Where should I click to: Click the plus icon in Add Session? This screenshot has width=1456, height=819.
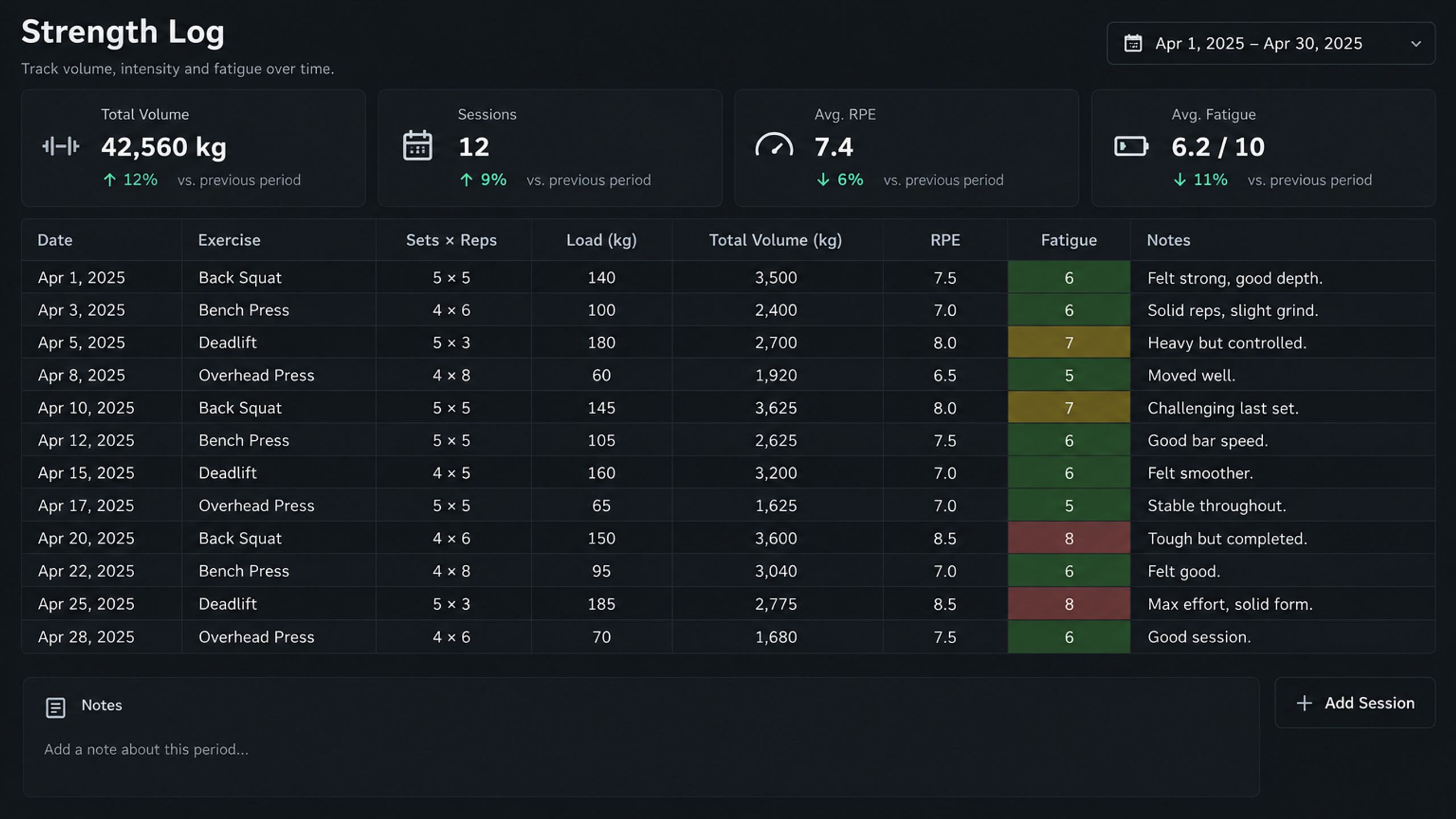click(1304, 703)
